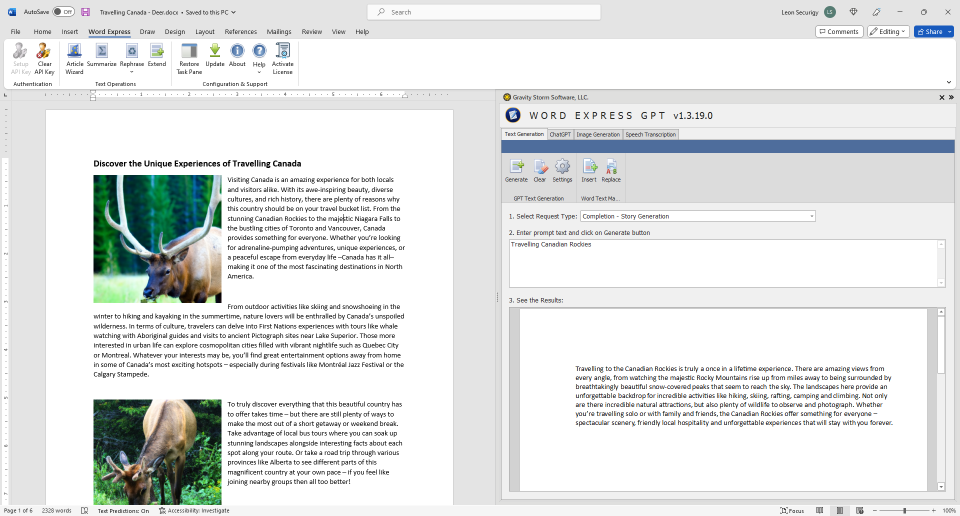Collapse the ribbon chevron
Screen dimensions: 960x516
coord(949,82)
